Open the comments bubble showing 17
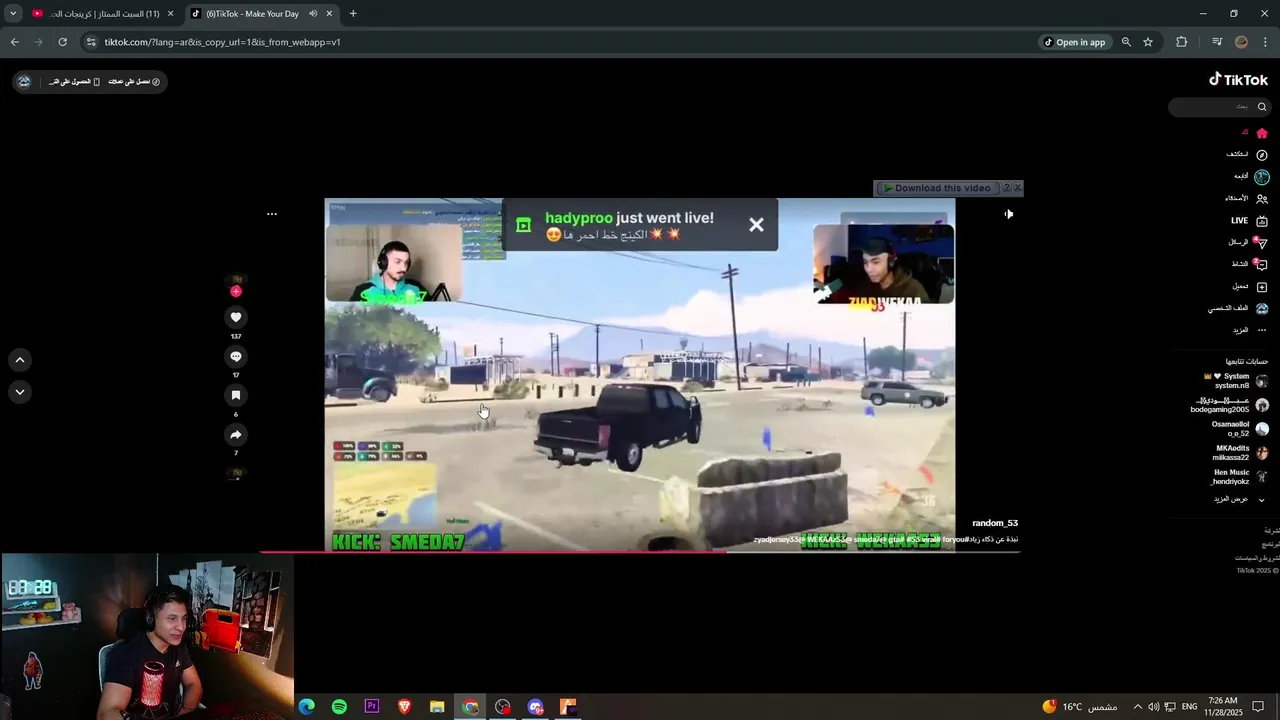Viewport: 1280px width, 720px height. (x=236, y=356)
